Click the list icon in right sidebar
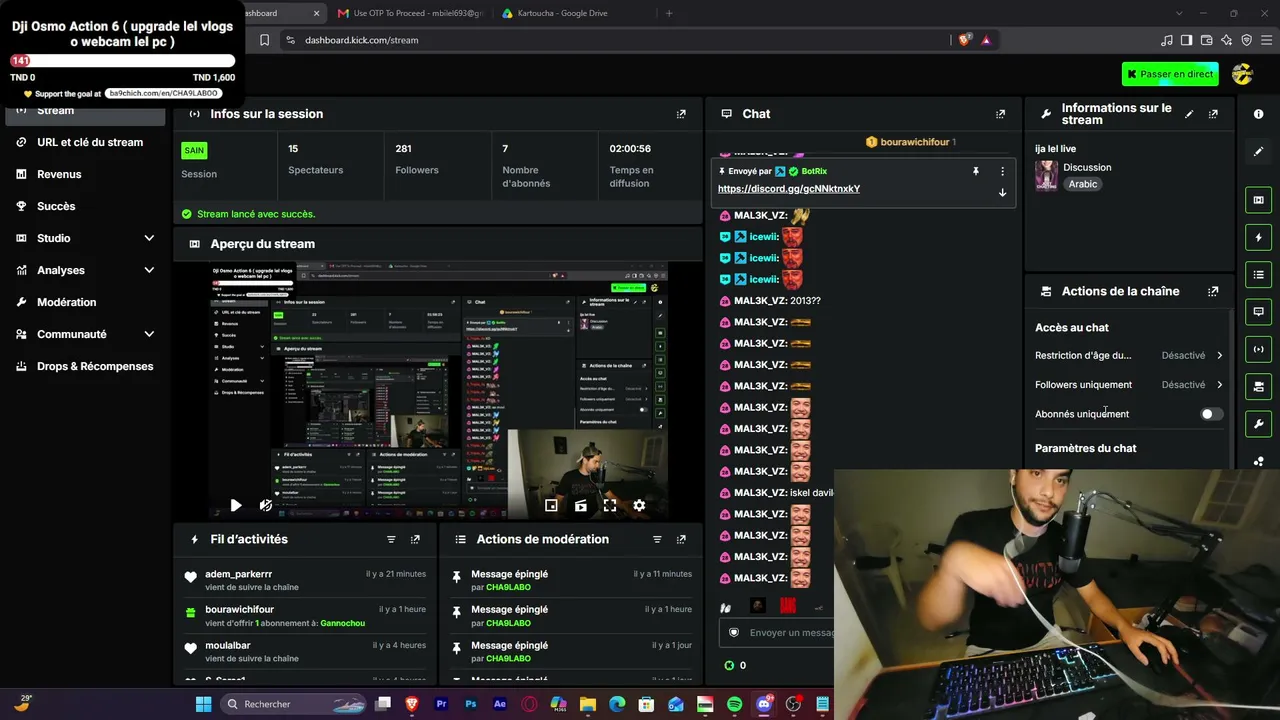The image size is (1280, 720). coord(1258,275)
